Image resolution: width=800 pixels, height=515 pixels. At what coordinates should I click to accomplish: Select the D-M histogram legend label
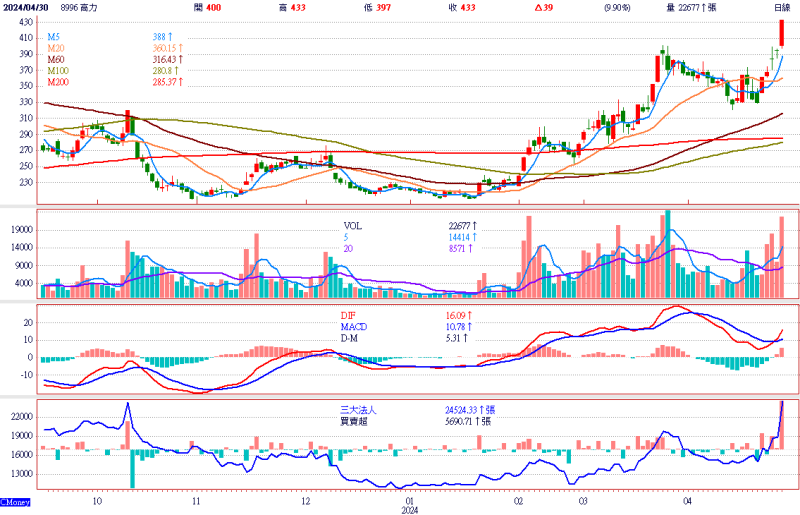pos(352,337)
